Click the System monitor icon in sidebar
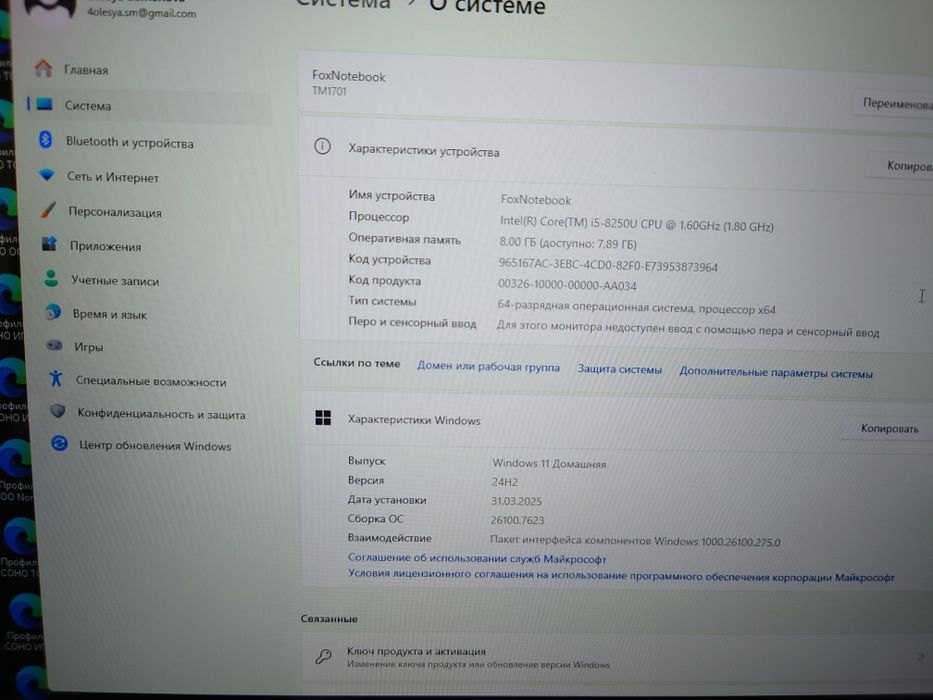933x700 pixels. [45, 104]
